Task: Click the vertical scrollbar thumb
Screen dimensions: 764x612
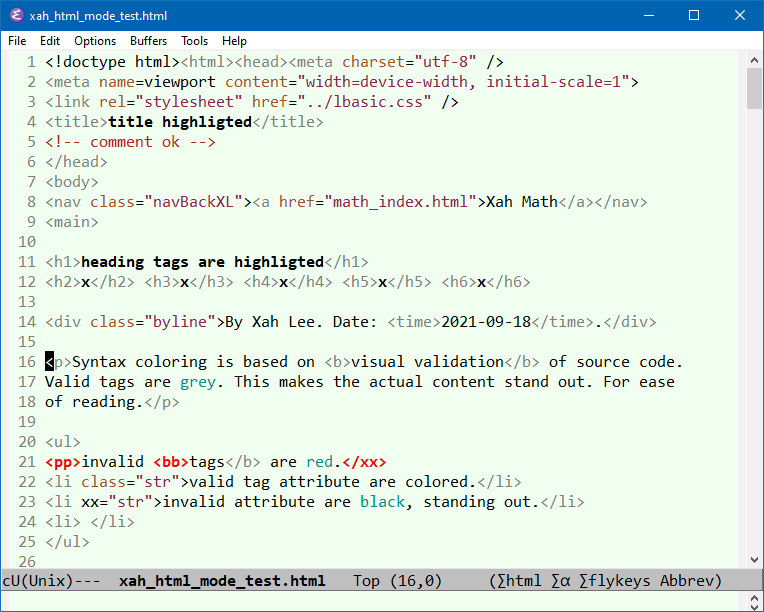Action: (x=754, y=89)
